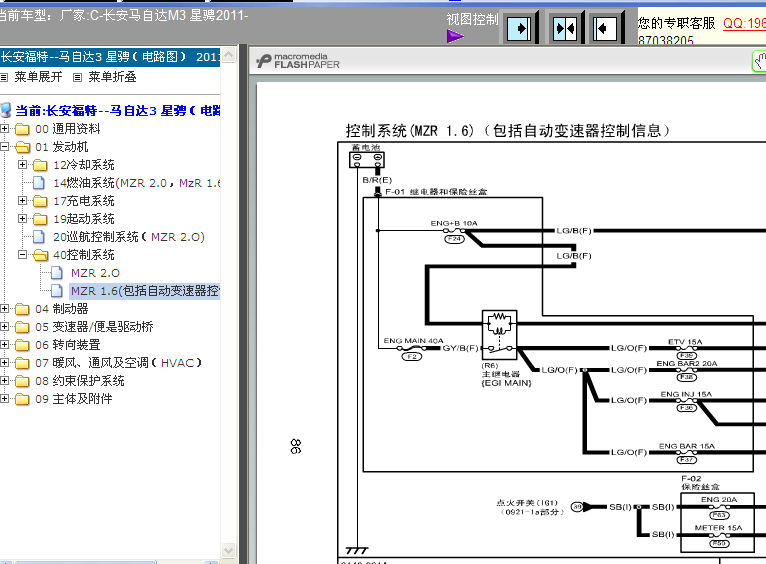Click the expand-right view control icon
The height and width of the screenshot is (564, 766).
pos(519,29)
